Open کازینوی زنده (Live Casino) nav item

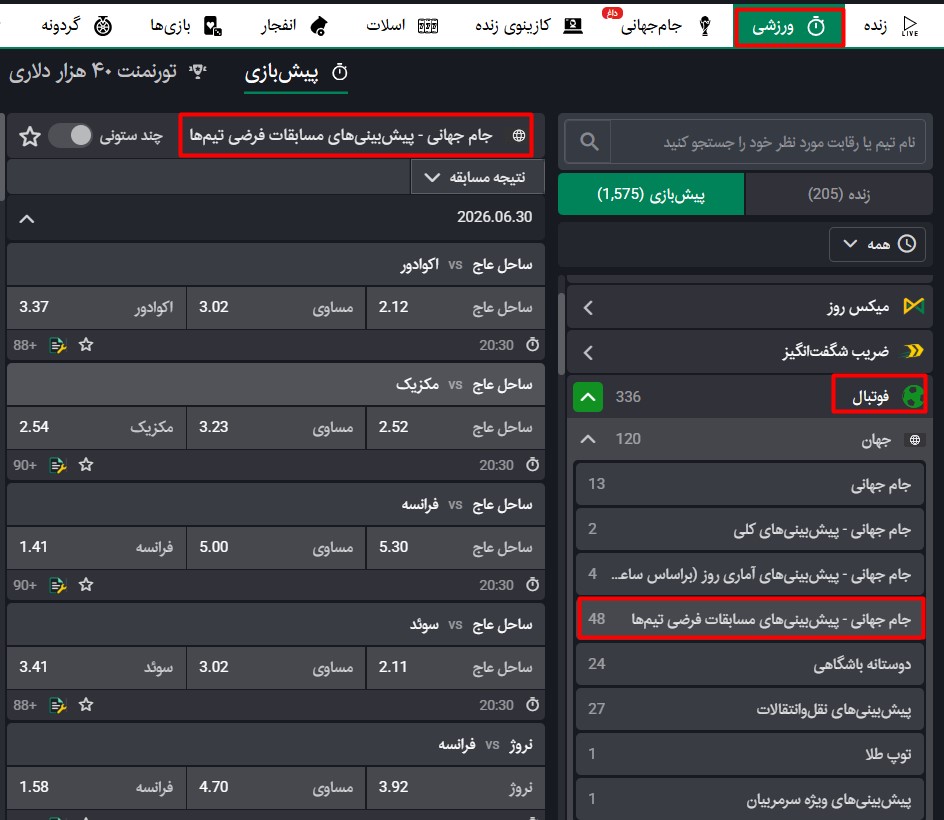pos(529,26)
